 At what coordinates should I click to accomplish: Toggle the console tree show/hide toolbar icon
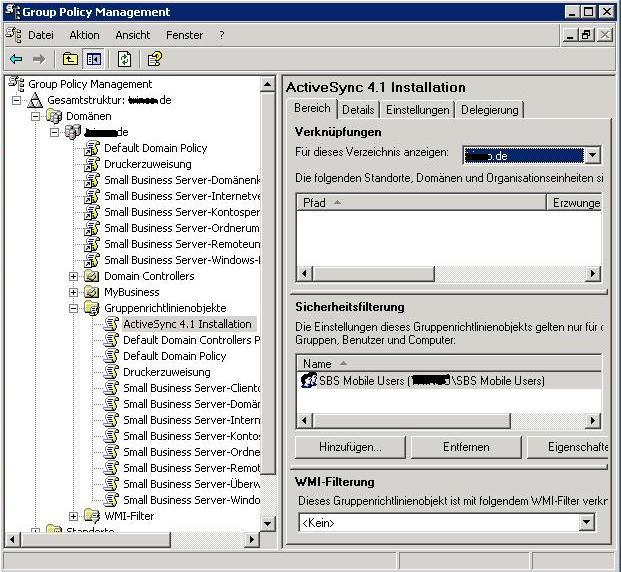(93, 59)
